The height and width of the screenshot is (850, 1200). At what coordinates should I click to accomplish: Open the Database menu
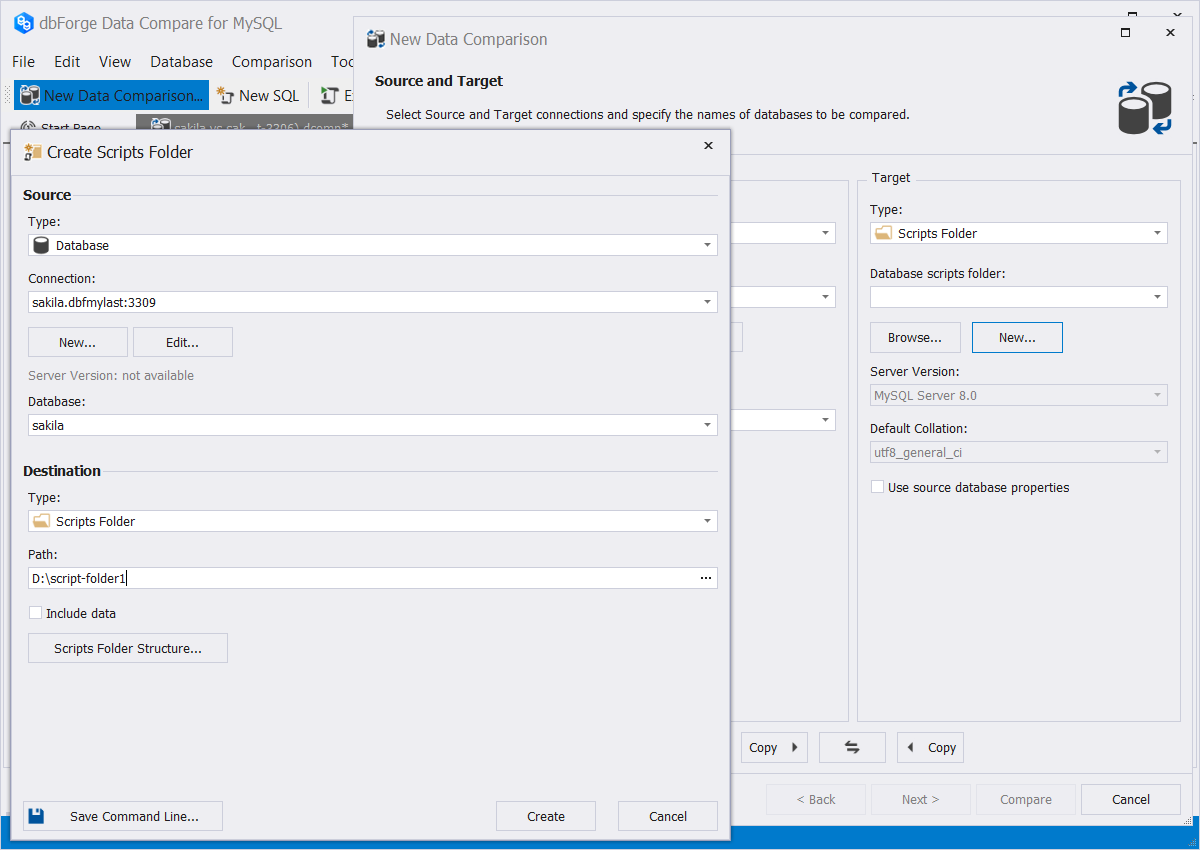tap(181, 62)
